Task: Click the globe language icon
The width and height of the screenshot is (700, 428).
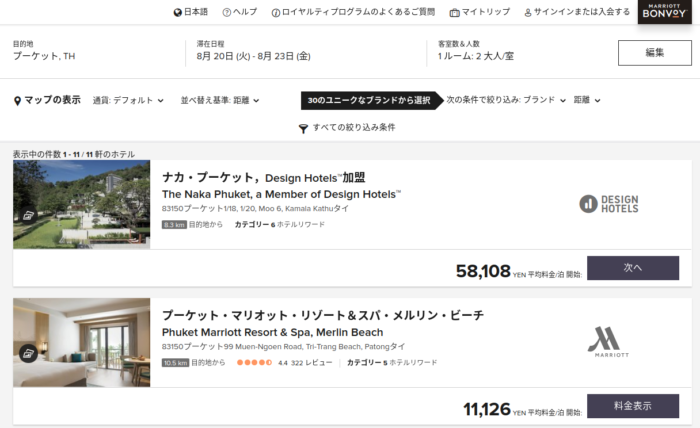Action: click(178, 12)
